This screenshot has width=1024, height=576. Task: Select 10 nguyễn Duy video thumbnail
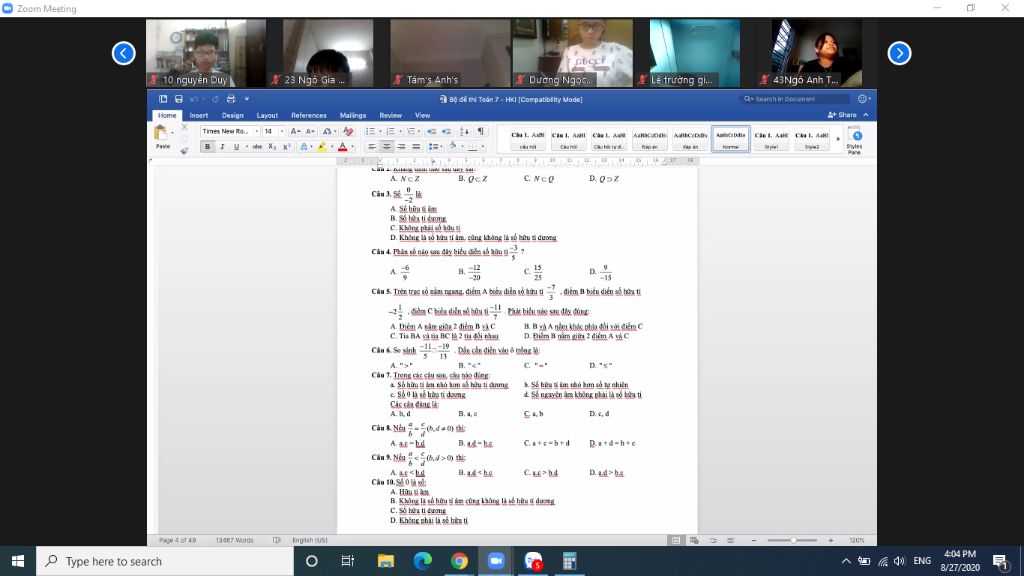pyautogui.click(x=206, y=53)
